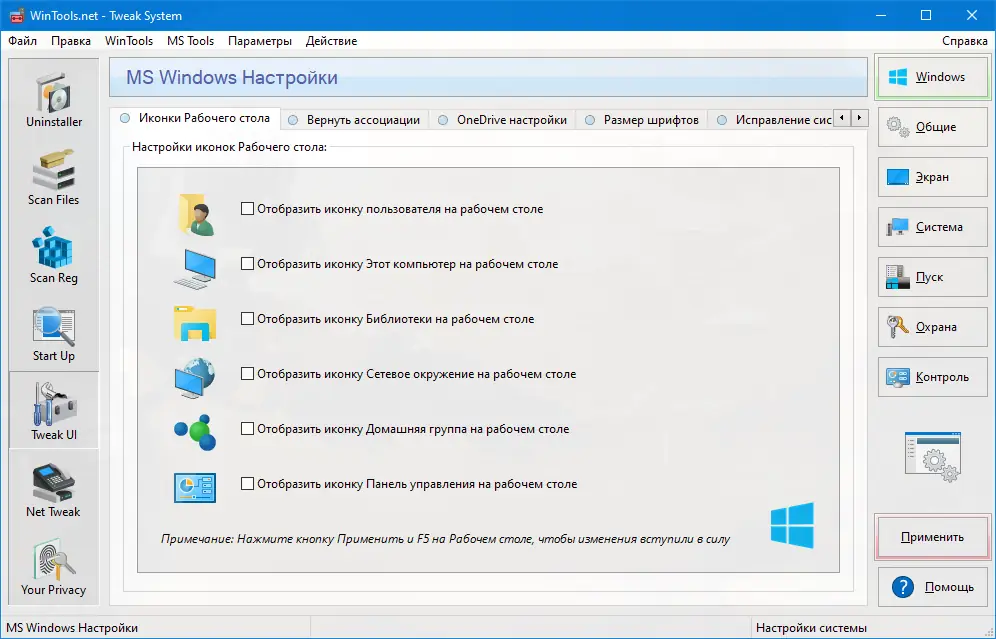Open the Правка menu
The width and height of the screenshot is (996, 639).
point(71,41)
